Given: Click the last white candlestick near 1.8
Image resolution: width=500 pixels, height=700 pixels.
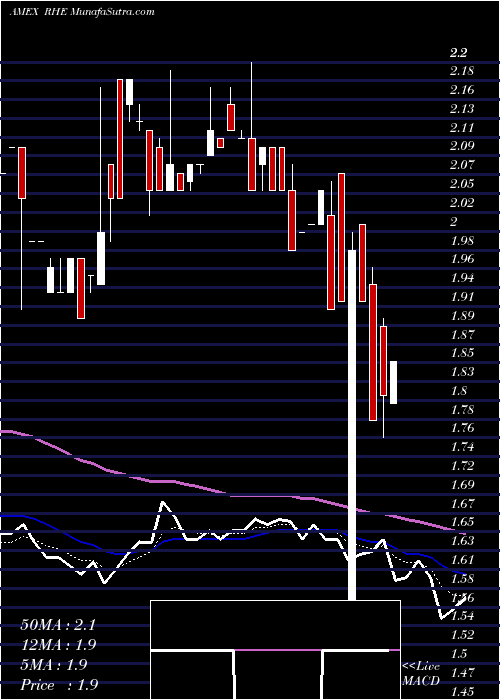Looking at the screenshot, I should point(393,383).
